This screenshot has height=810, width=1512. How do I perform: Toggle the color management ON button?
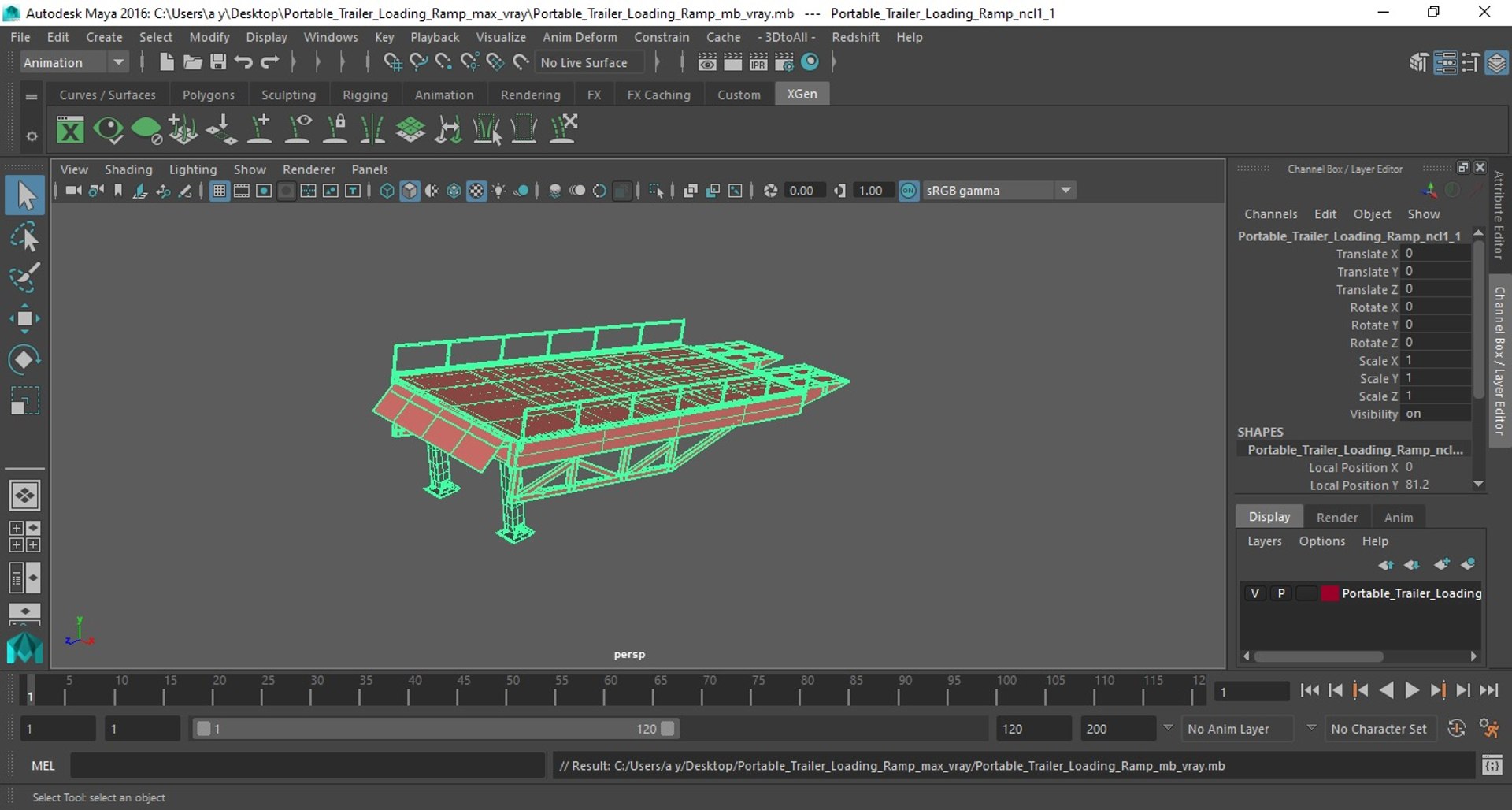909,191
